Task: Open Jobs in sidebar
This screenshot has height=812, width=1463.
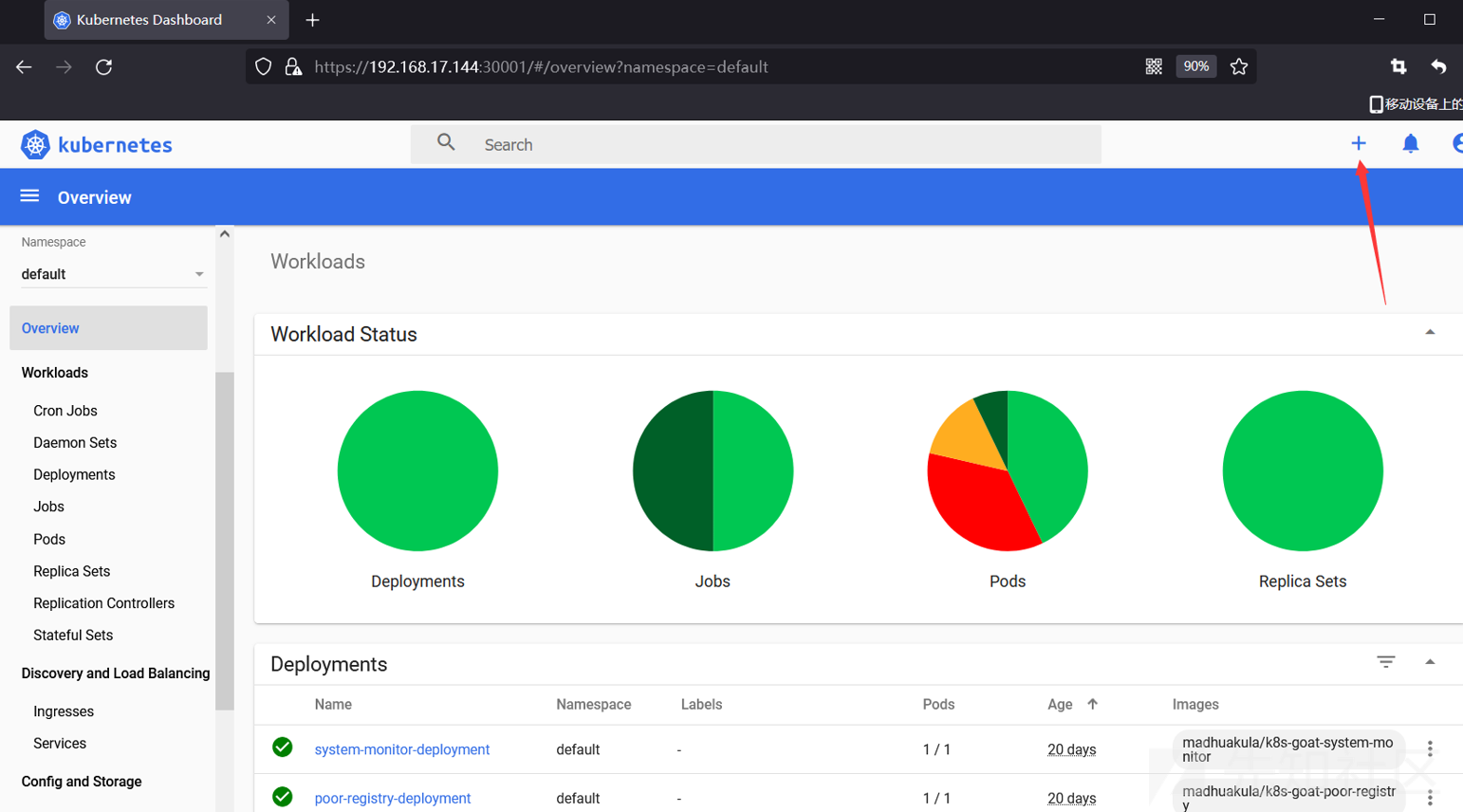Action: coord(48,507)
